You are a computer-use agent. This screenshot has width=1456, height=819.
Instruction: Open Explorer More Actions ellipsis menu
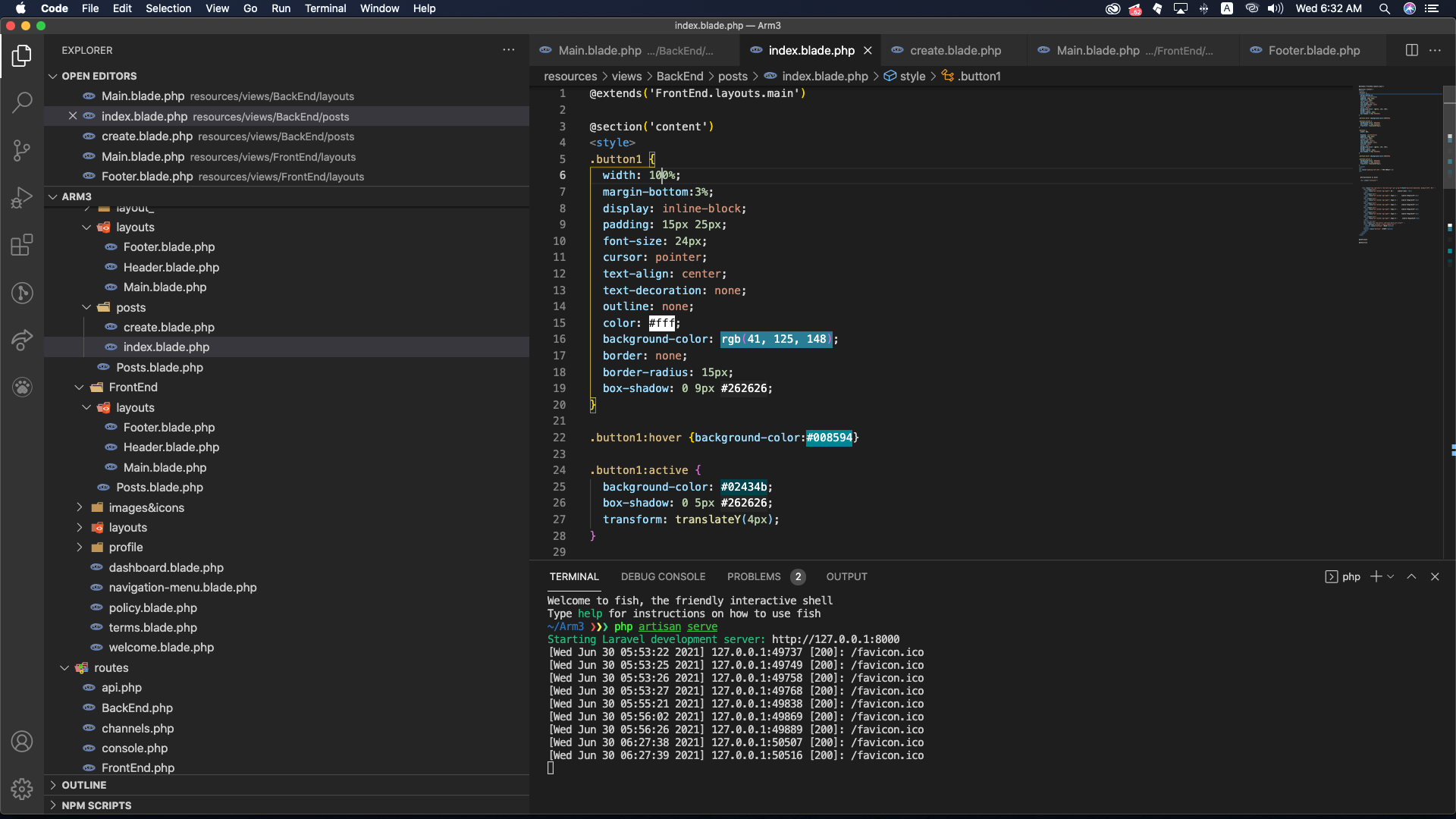[x=508, y=49]
